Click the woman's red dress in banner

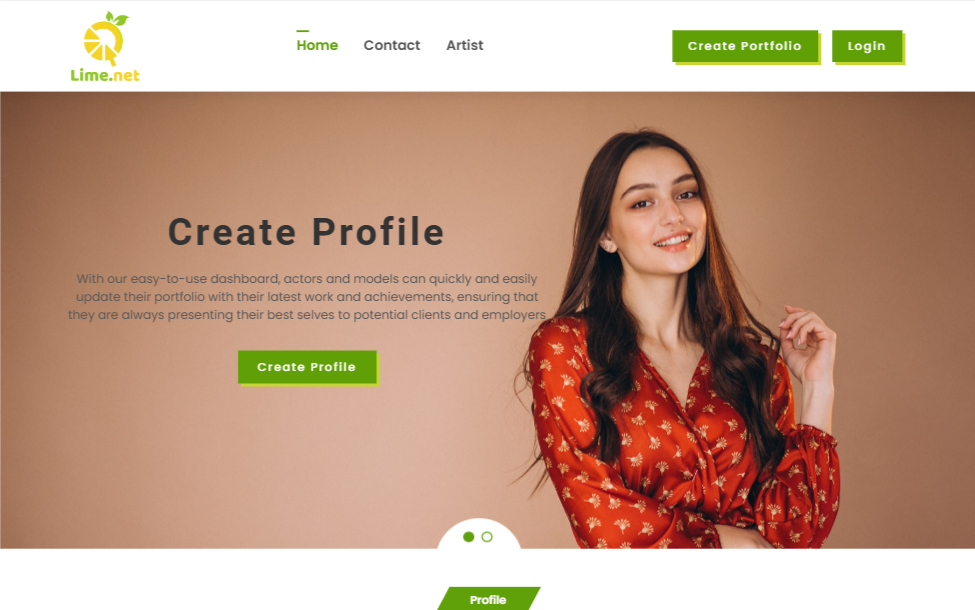659,448
